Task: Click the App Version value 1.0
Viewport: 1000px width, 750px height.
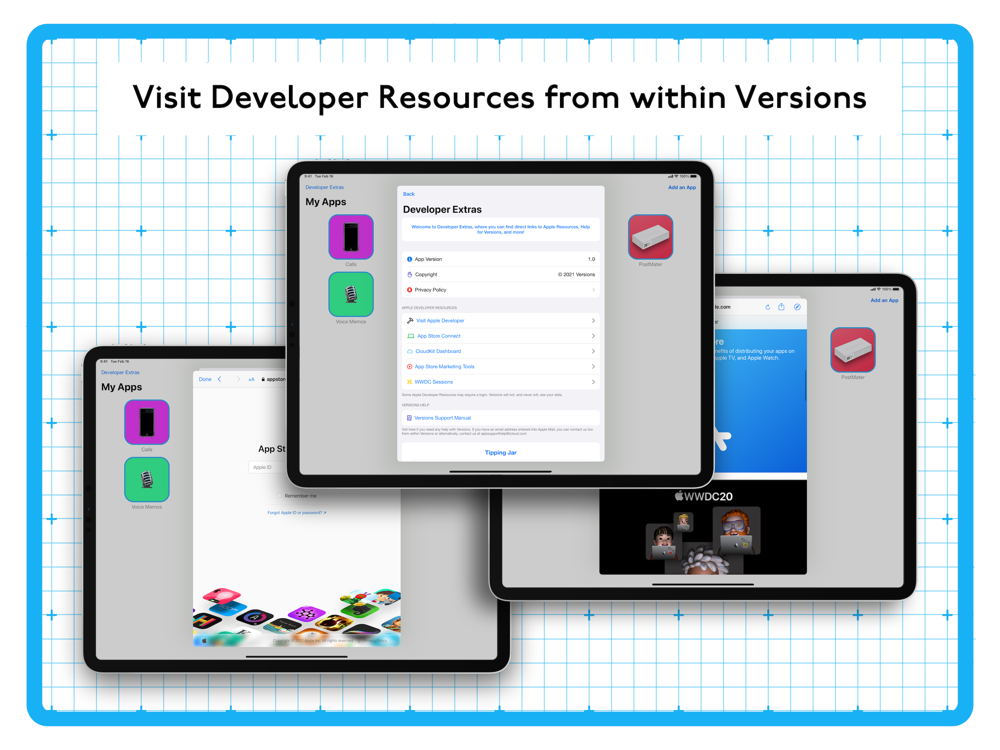Action: (591, 260)
